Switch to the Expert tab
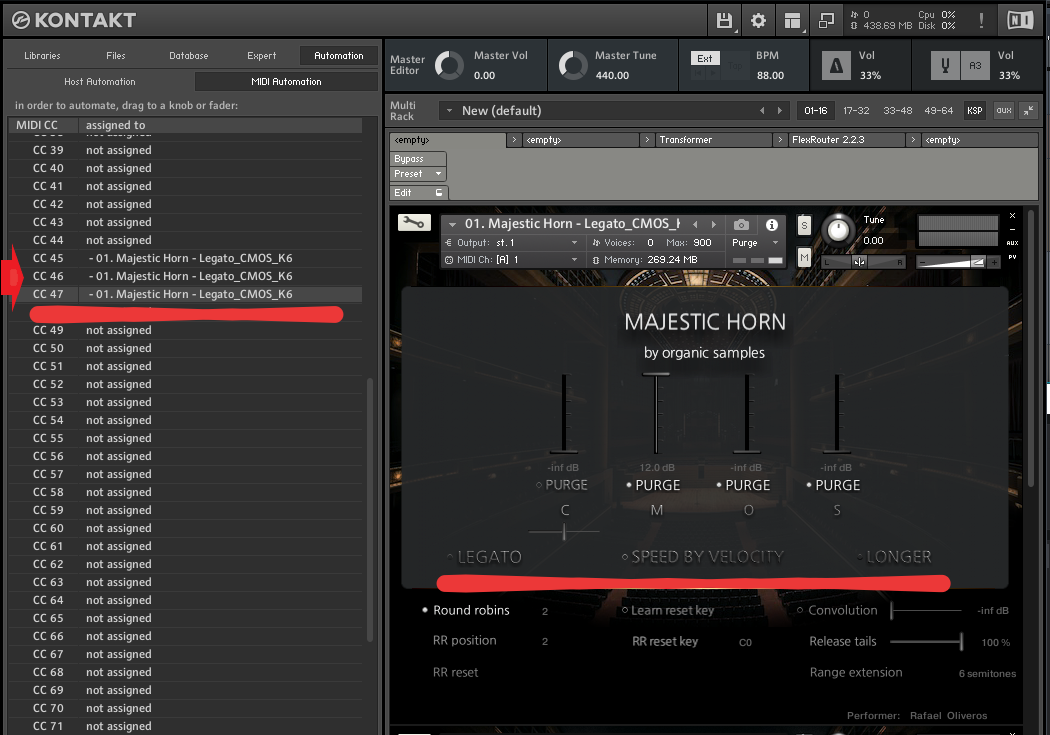 pos(261,56)
